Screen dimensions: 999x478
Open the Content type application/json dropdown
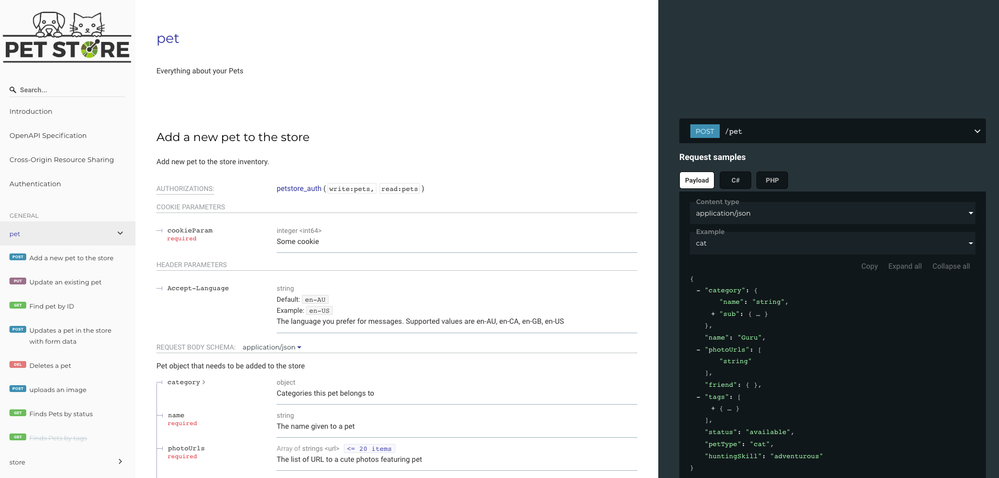(x=832, y=213)
